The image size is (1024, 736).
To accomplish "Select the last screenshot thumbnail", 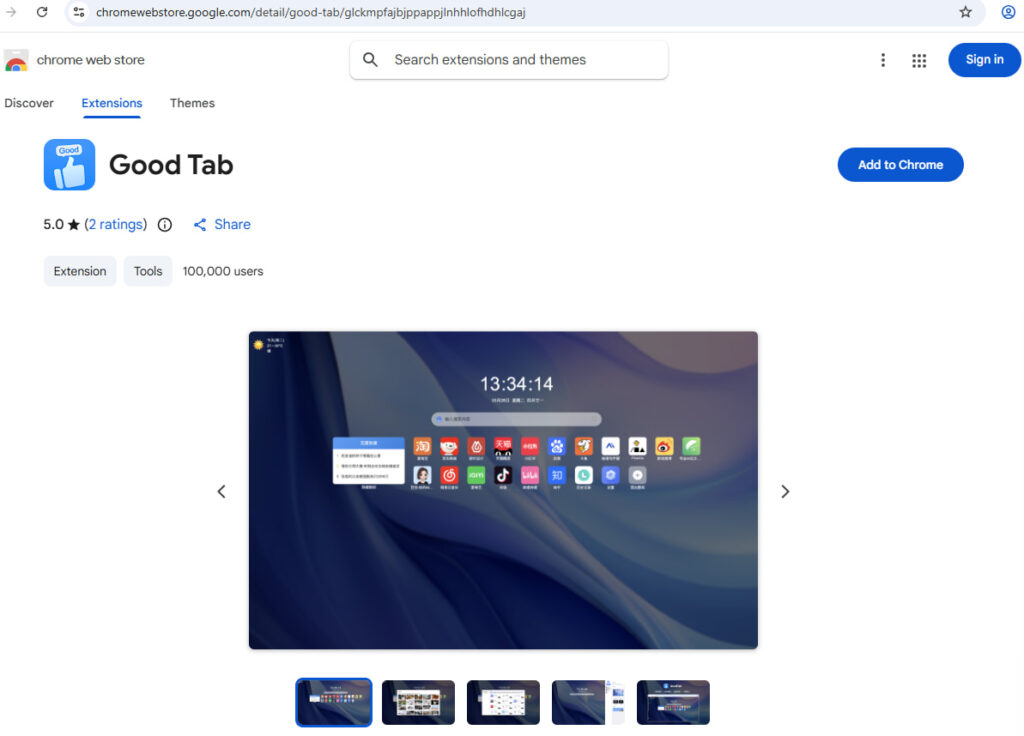I will click(673, 702).
